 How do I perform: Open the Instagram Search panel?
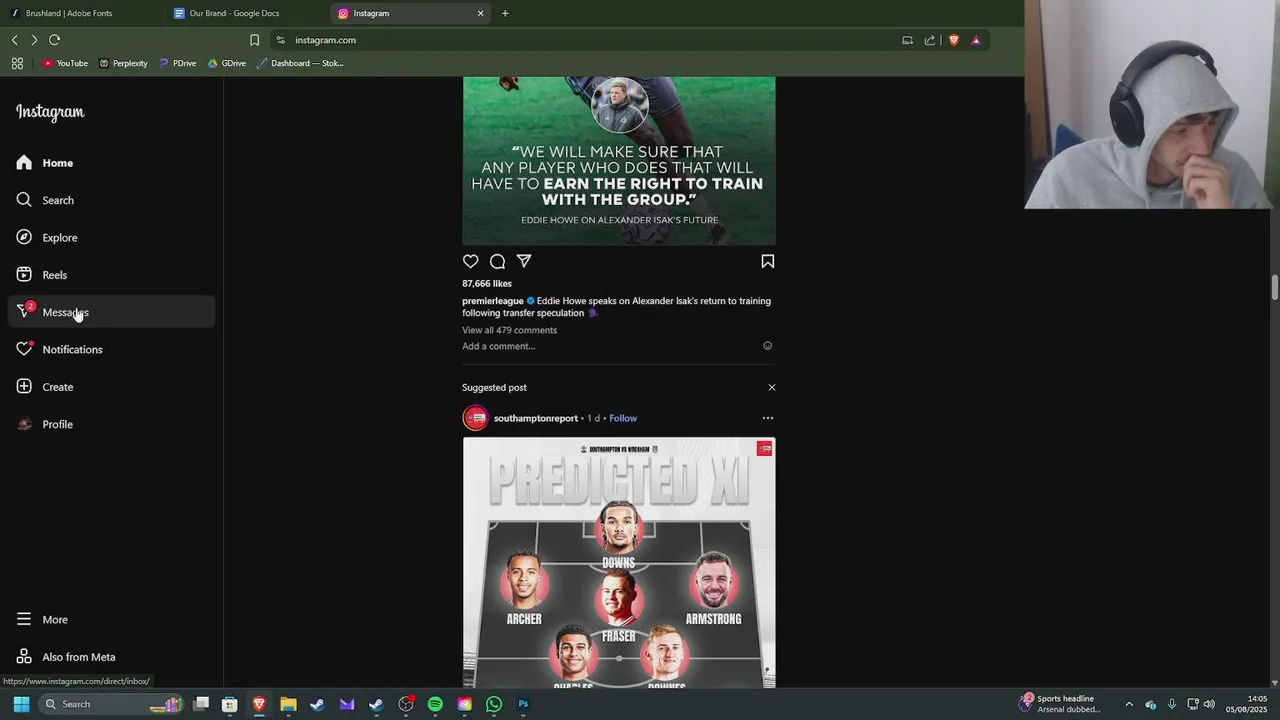pyautogui.click(x=112, y=200)
